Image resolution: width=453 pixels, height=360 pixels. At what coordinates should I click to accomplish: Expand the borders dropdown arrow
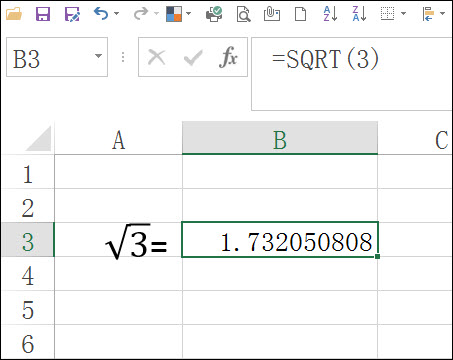pyautogui.click(x=403, y=14)
